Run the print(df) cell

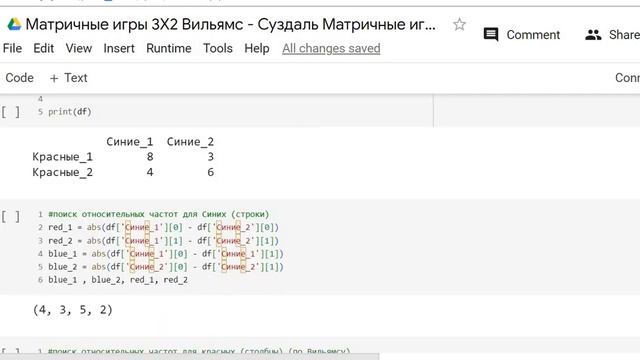[x=11, y=112]
